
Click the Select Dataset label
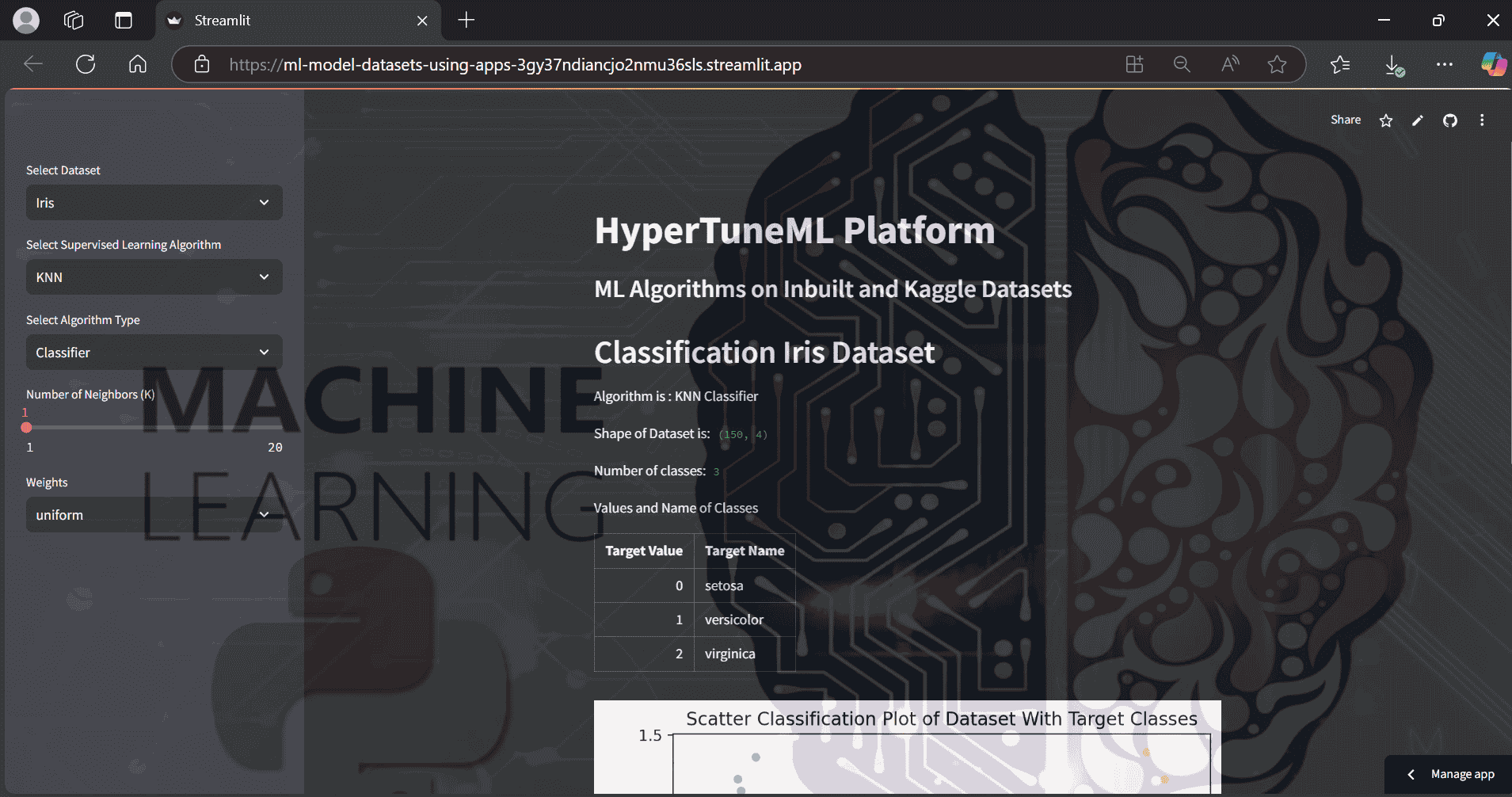pos(63,170)
